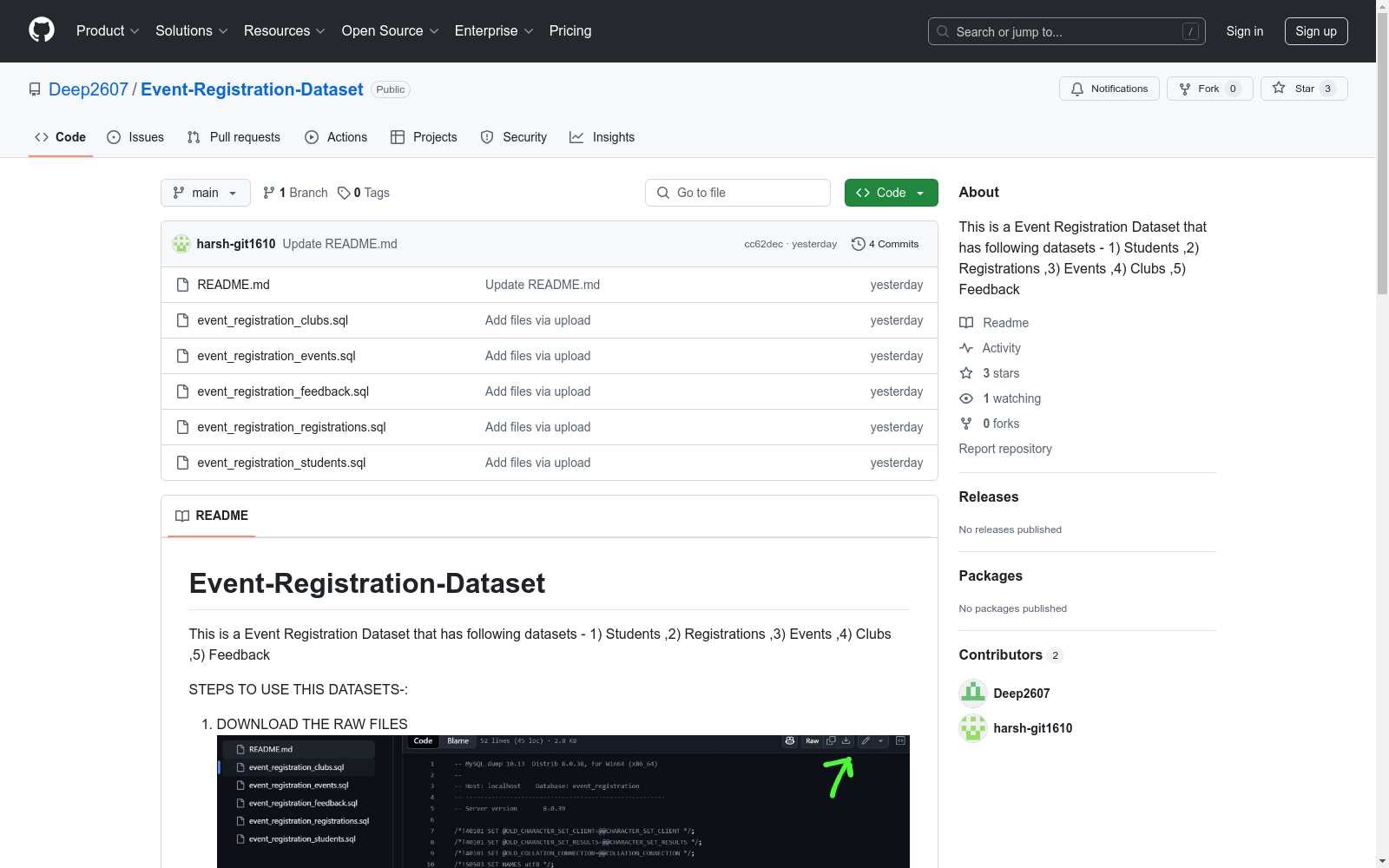Open event_registration_registrations.sql file

292,427
